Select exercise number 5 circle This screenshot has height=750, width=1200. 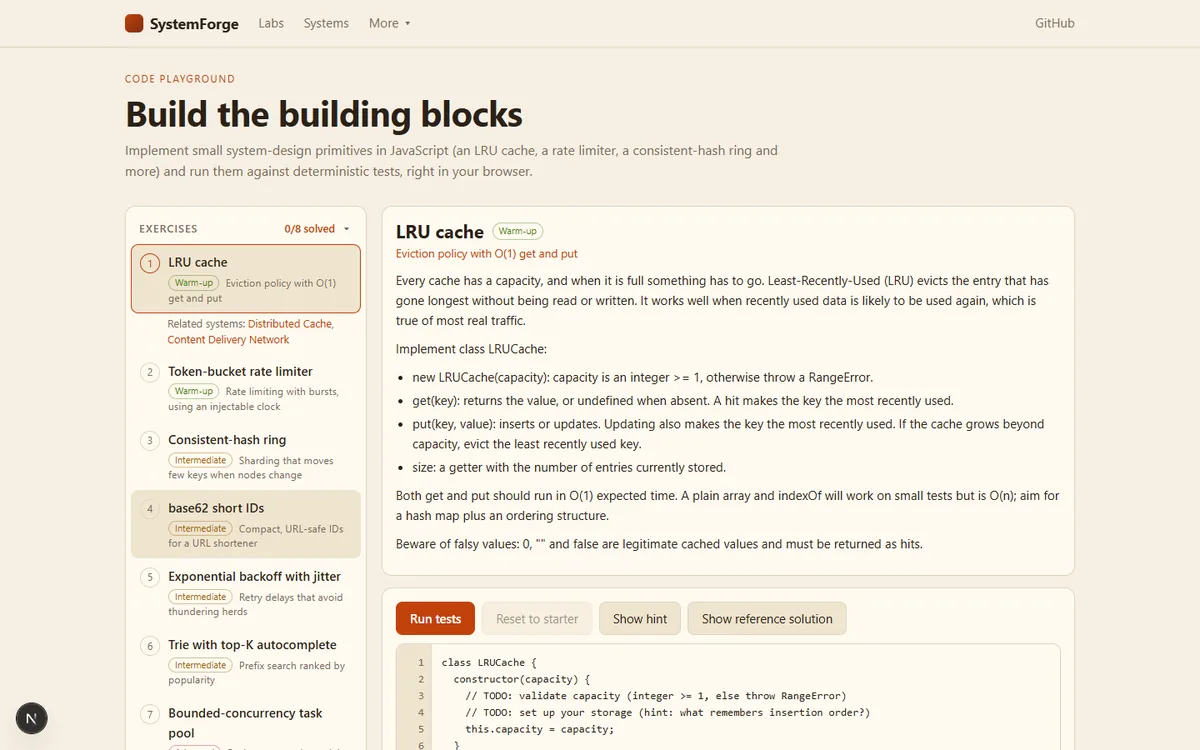[x=150, y=578]
